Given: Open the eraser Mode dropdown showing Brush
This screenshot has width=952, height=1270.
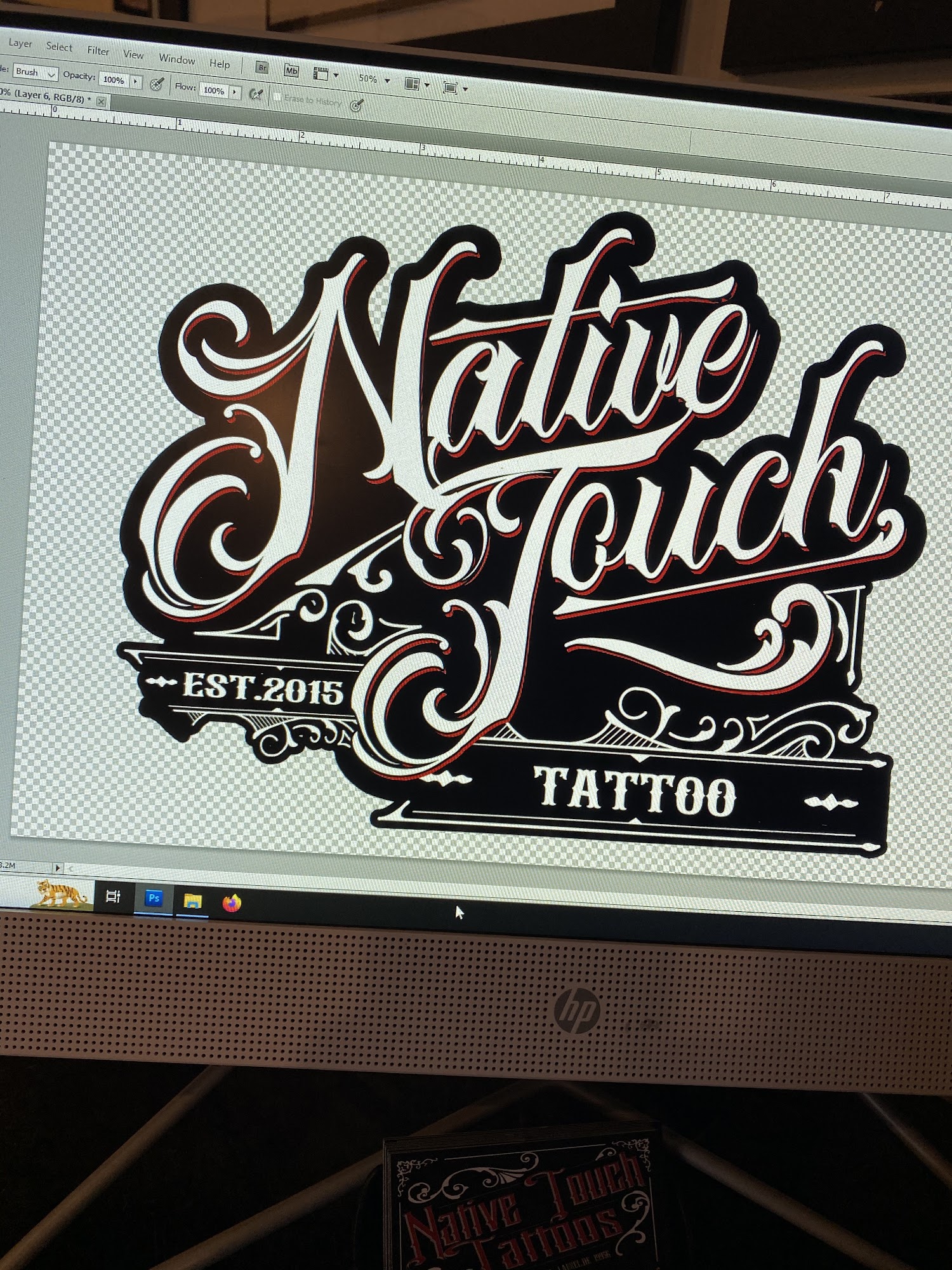Looking at the screenshot, I should click(x=35, y=72).
